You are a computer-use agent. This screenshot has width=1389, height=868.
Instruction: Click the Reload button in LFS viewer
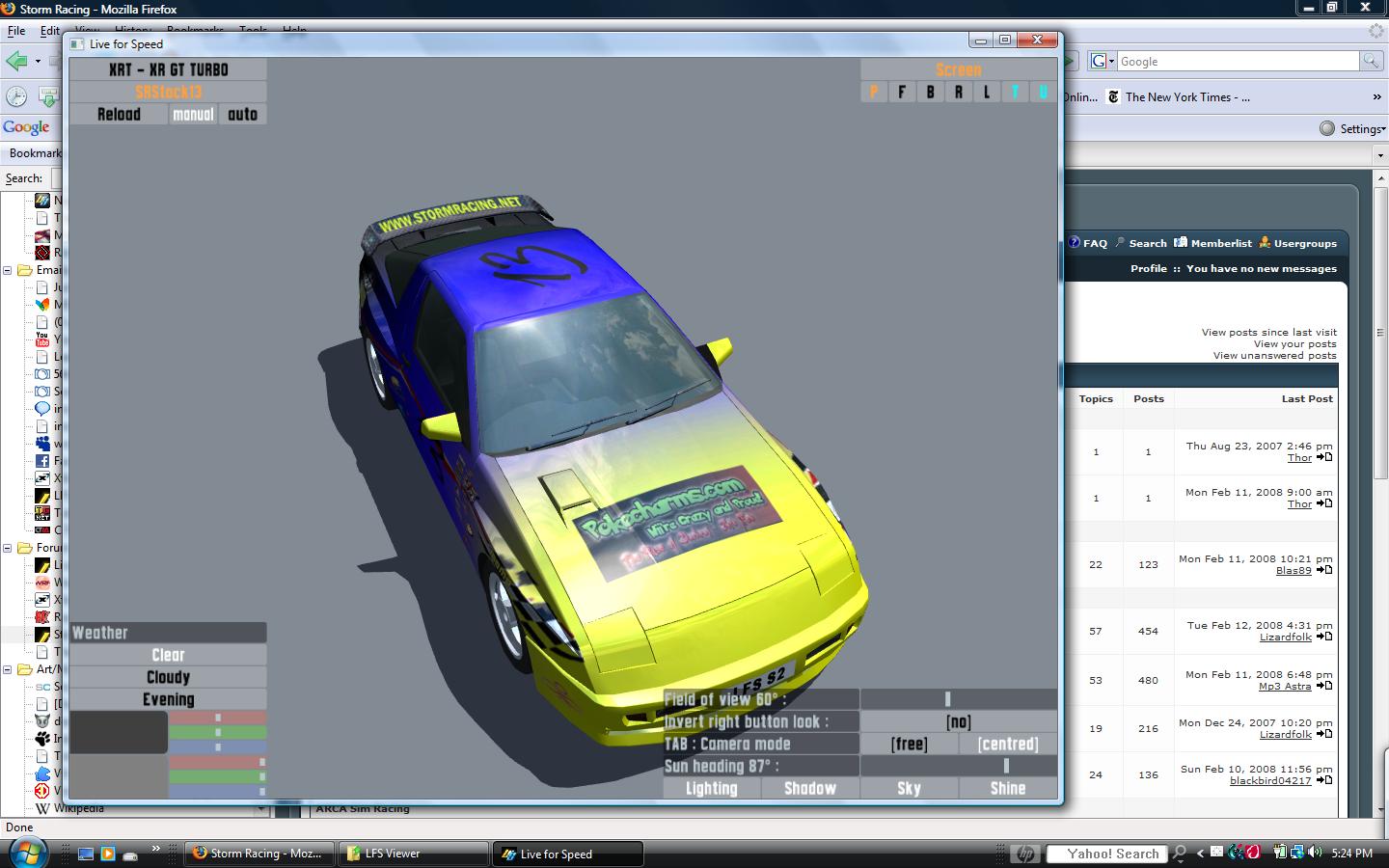(119, 114)
